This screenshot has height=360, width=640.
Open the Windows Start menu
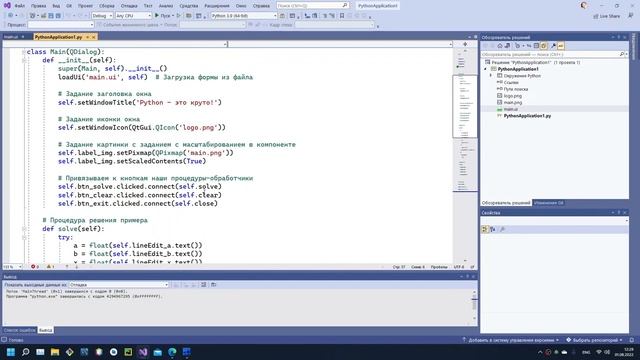click(x=11, y=352)
